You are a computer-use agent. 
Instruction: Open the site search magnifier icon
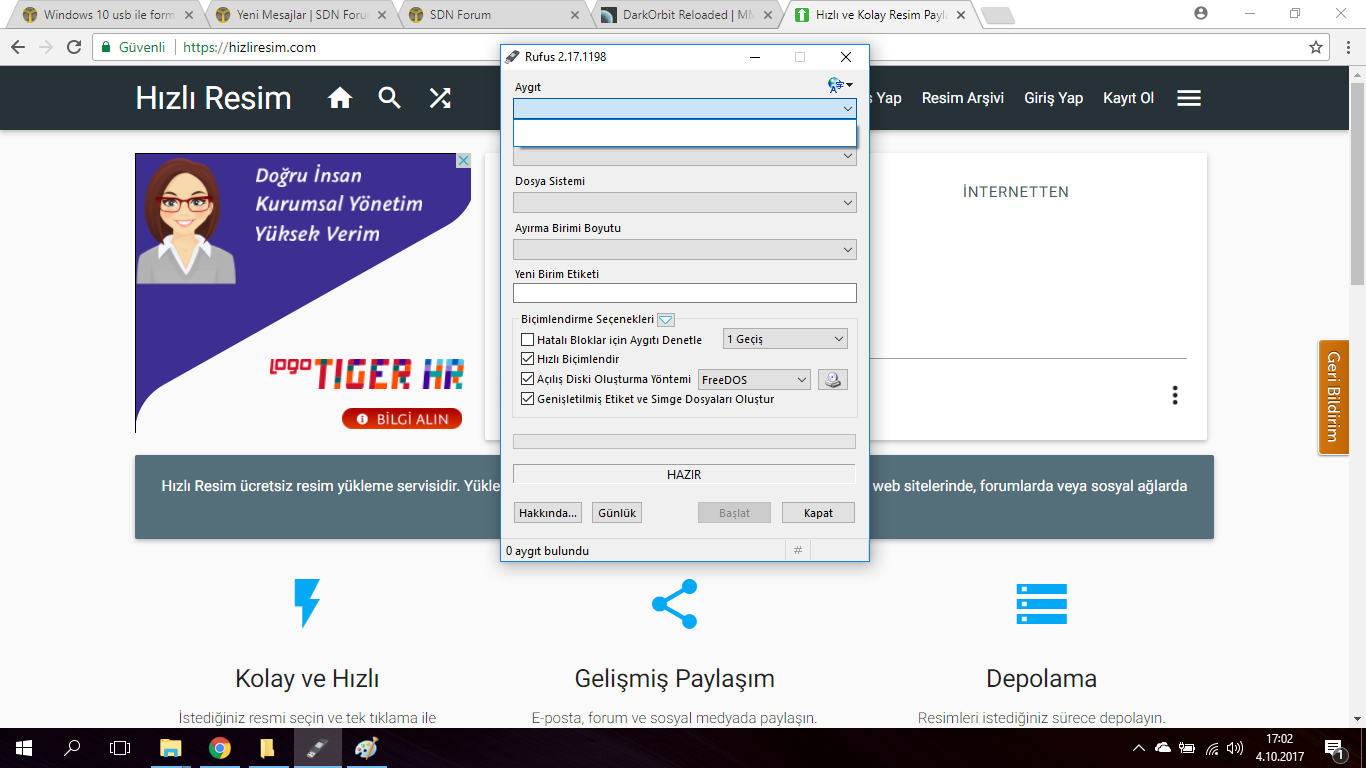pyautogui.click(x=389, y=98)
